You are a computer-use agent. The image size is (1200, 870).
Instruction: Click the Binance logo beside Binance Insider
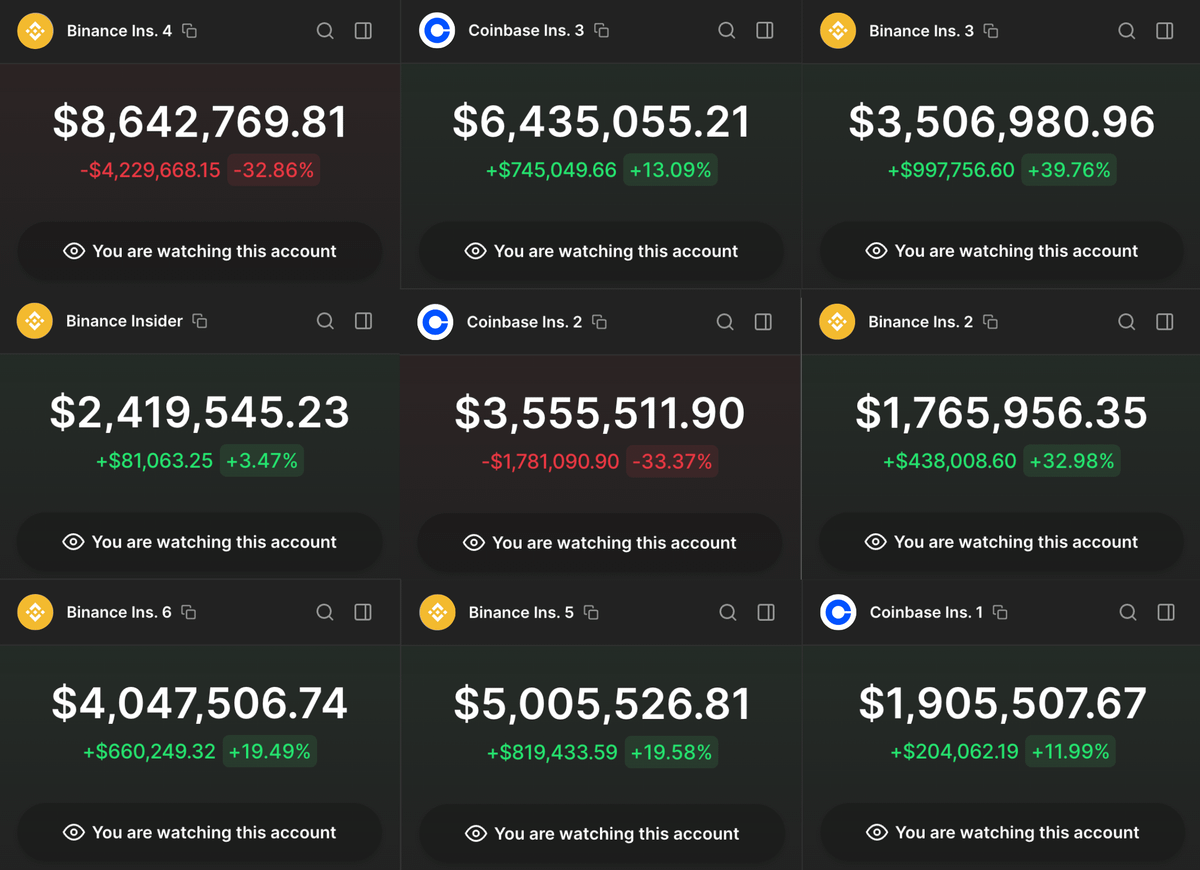pyautogui.click(x=35, y=321)
